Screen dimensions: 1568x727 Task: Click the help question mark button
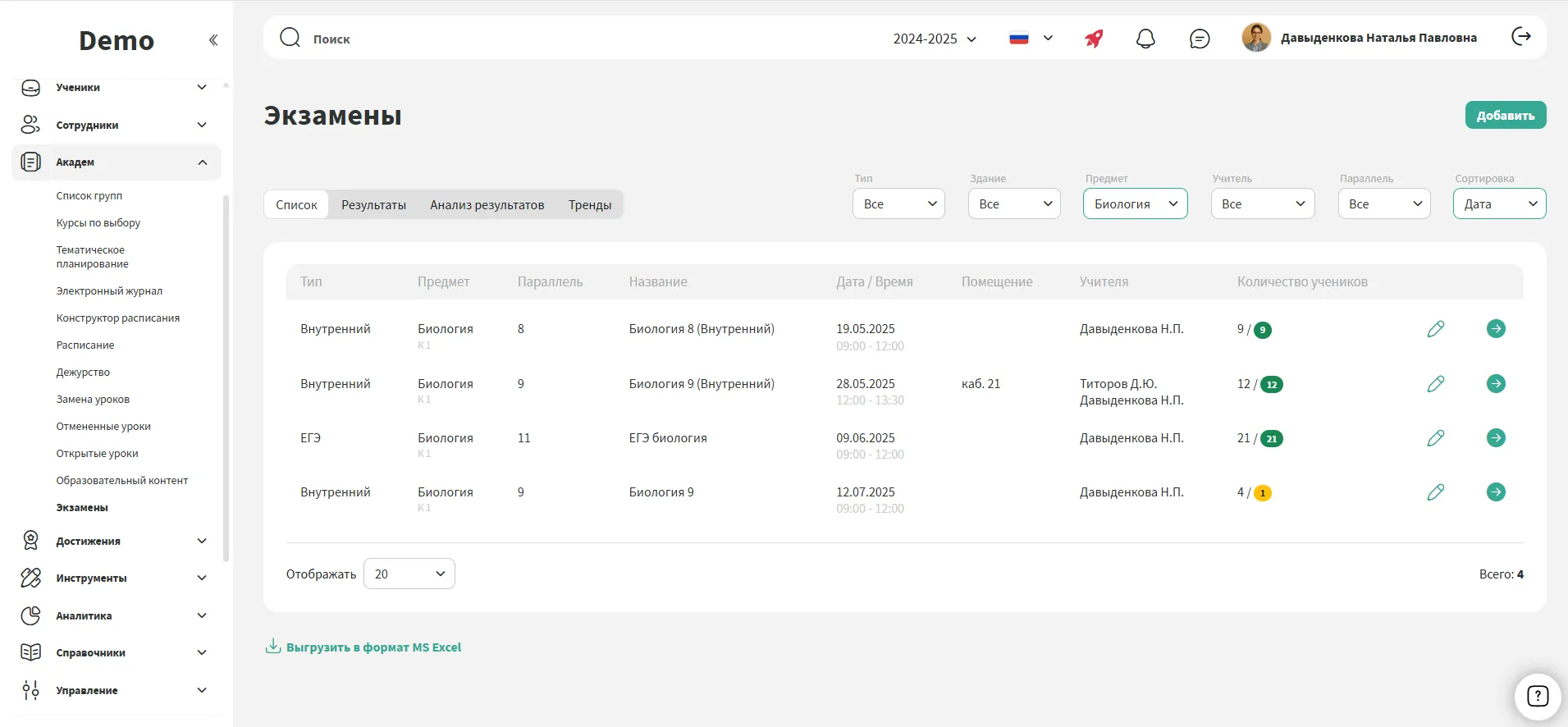[1537, 697]
